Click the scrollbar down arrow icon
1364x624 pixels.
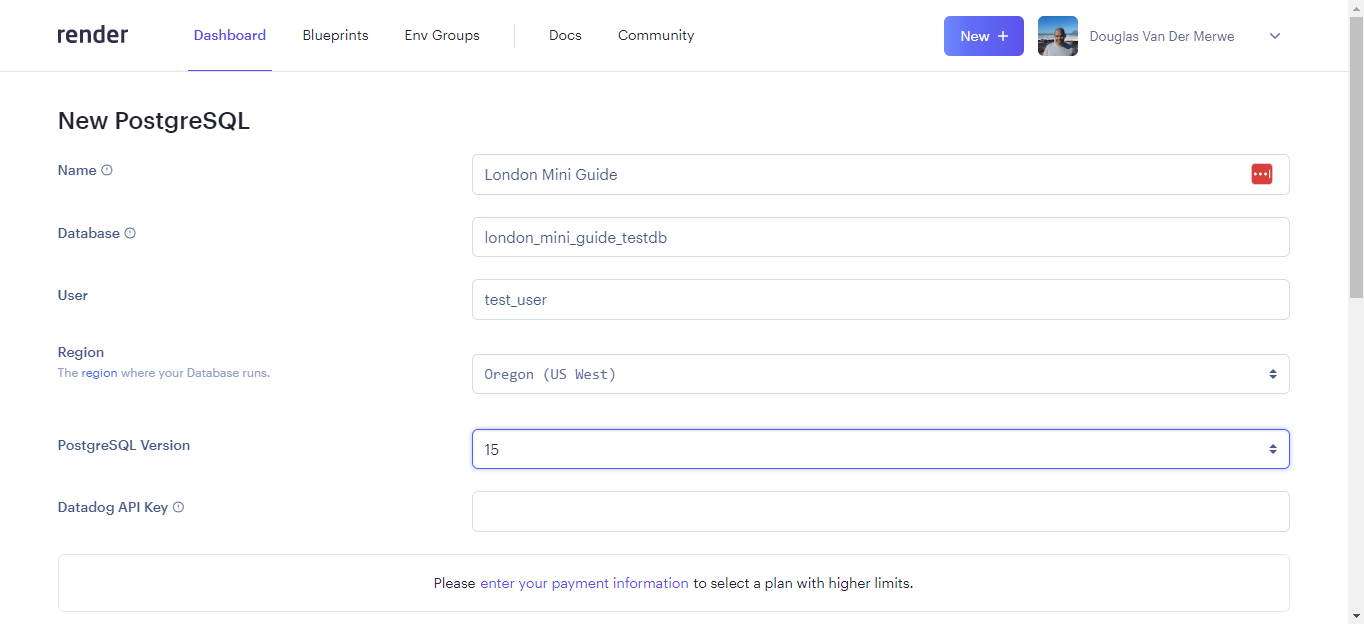coord(1356,616)
